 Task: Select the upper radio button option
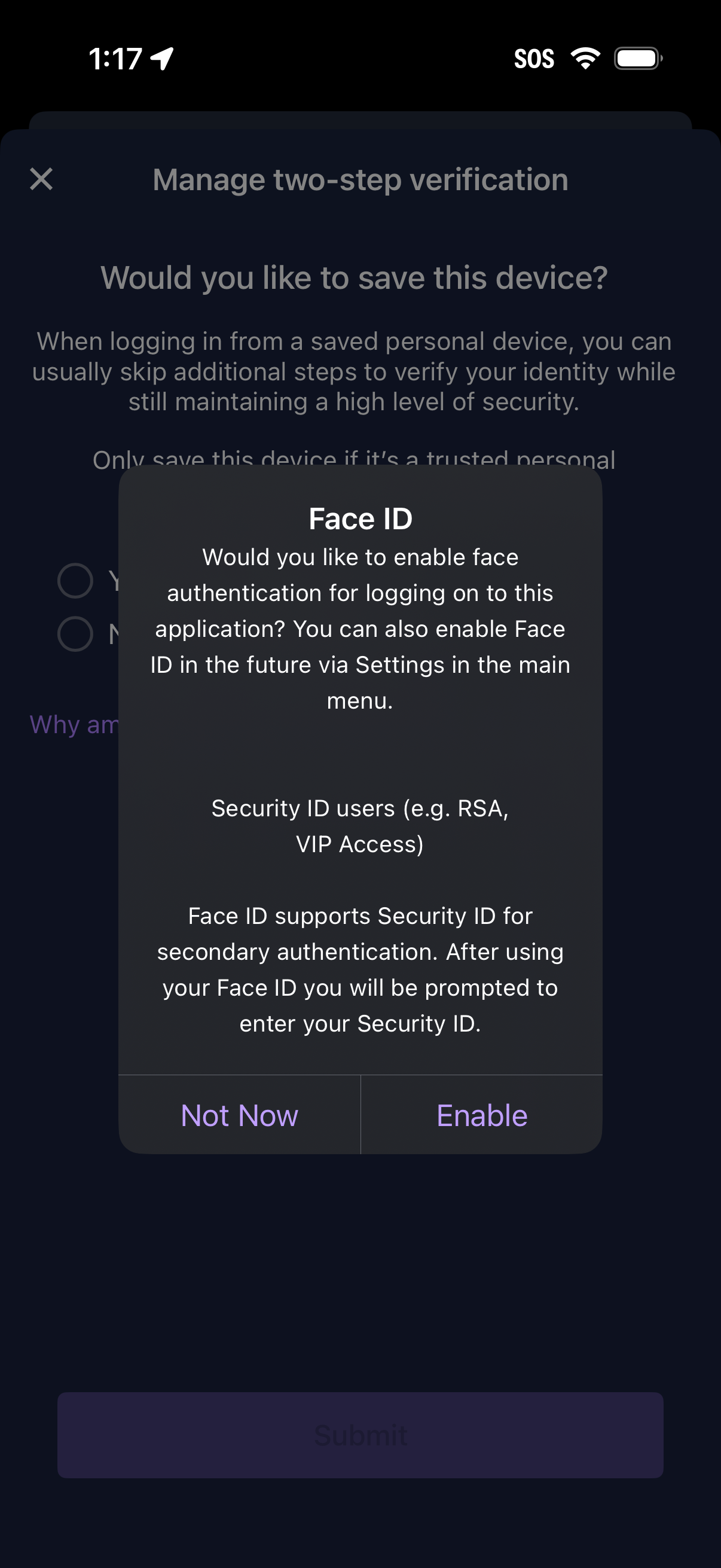(75, 581)
